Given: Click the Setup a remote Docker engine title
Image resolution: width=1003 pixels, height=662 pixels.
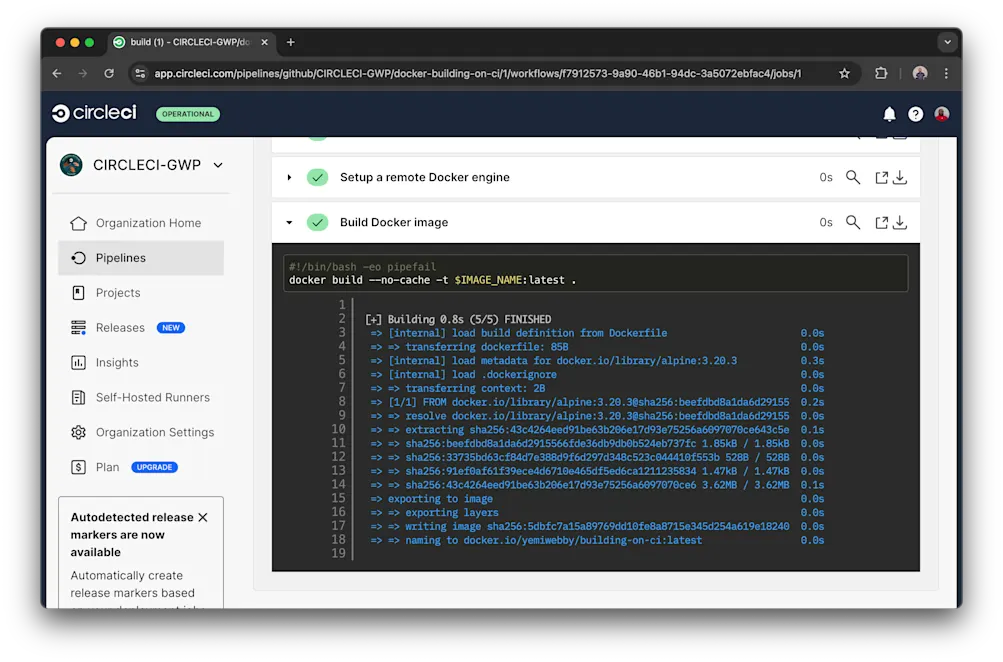Looking at the screenshot, I should 425,177.
